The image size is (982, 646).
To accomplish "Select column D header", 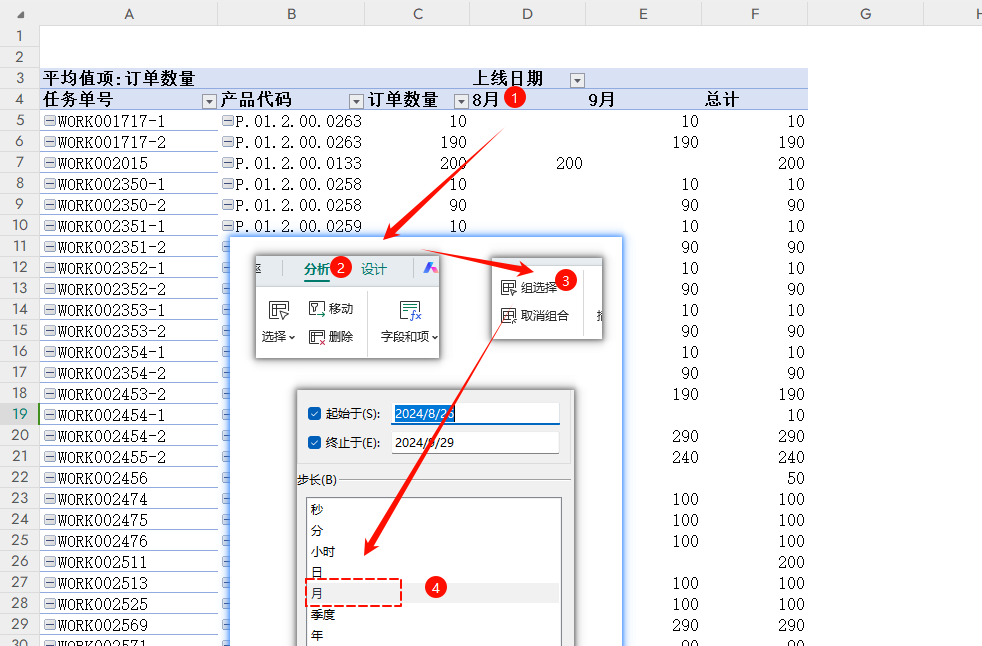I will [527, 13].
